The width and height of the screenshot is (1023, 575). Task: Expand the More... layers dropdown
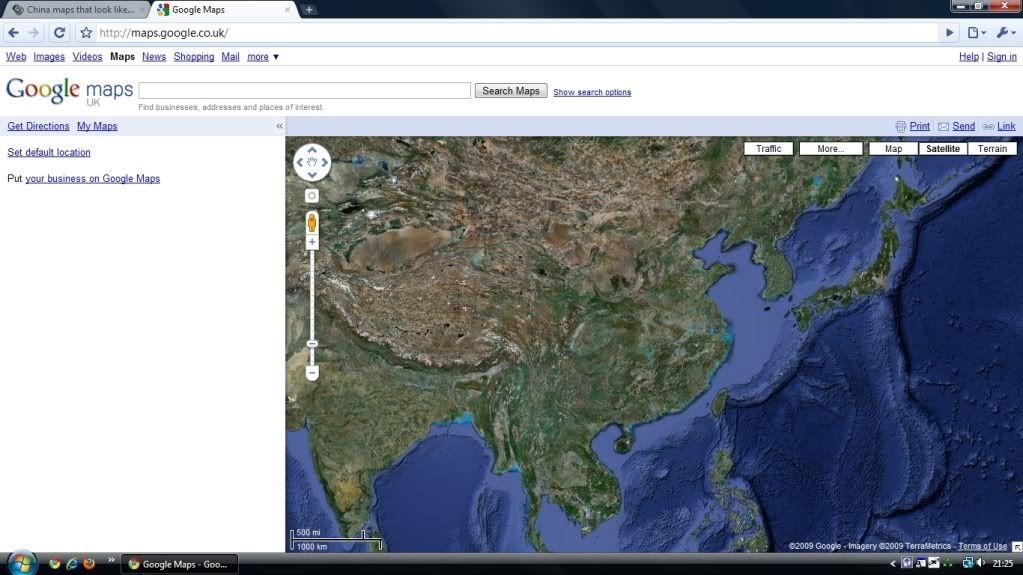[830, 149]
